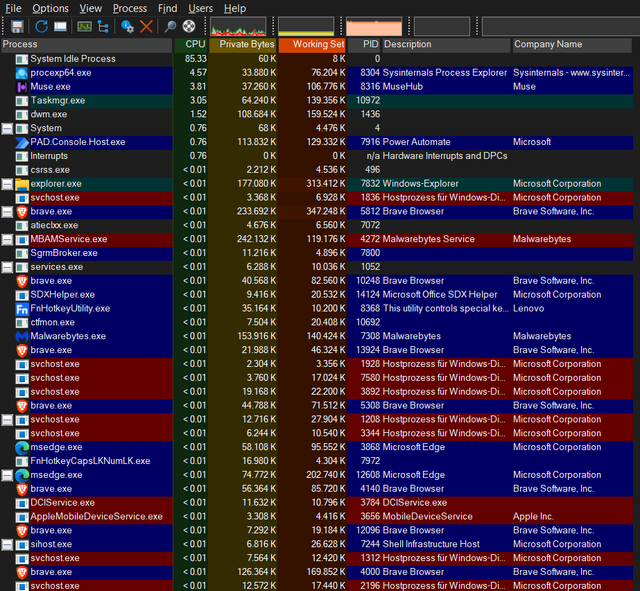Toggle the lower pane window icon
The width and height of the screenshot is (640, 591).
[60, 27]
